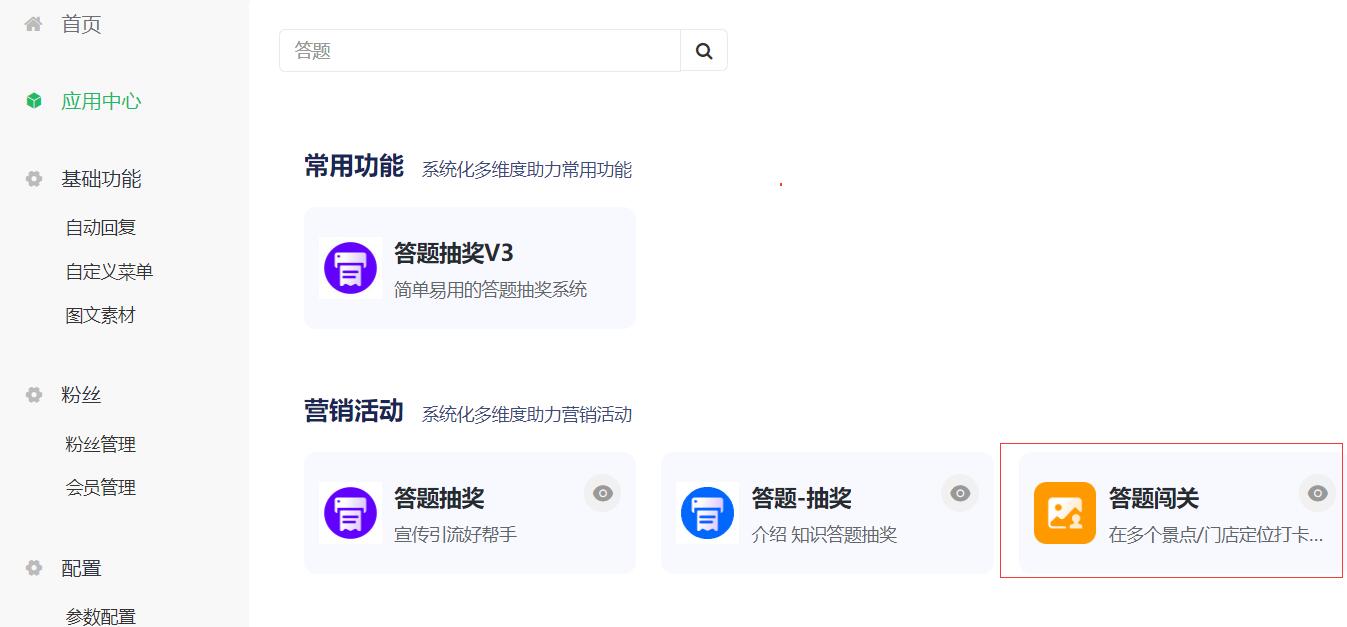Open 应用中心 in the sidebar
The height and width of the screenshot is (627, 1347).
tap(101, 101)
